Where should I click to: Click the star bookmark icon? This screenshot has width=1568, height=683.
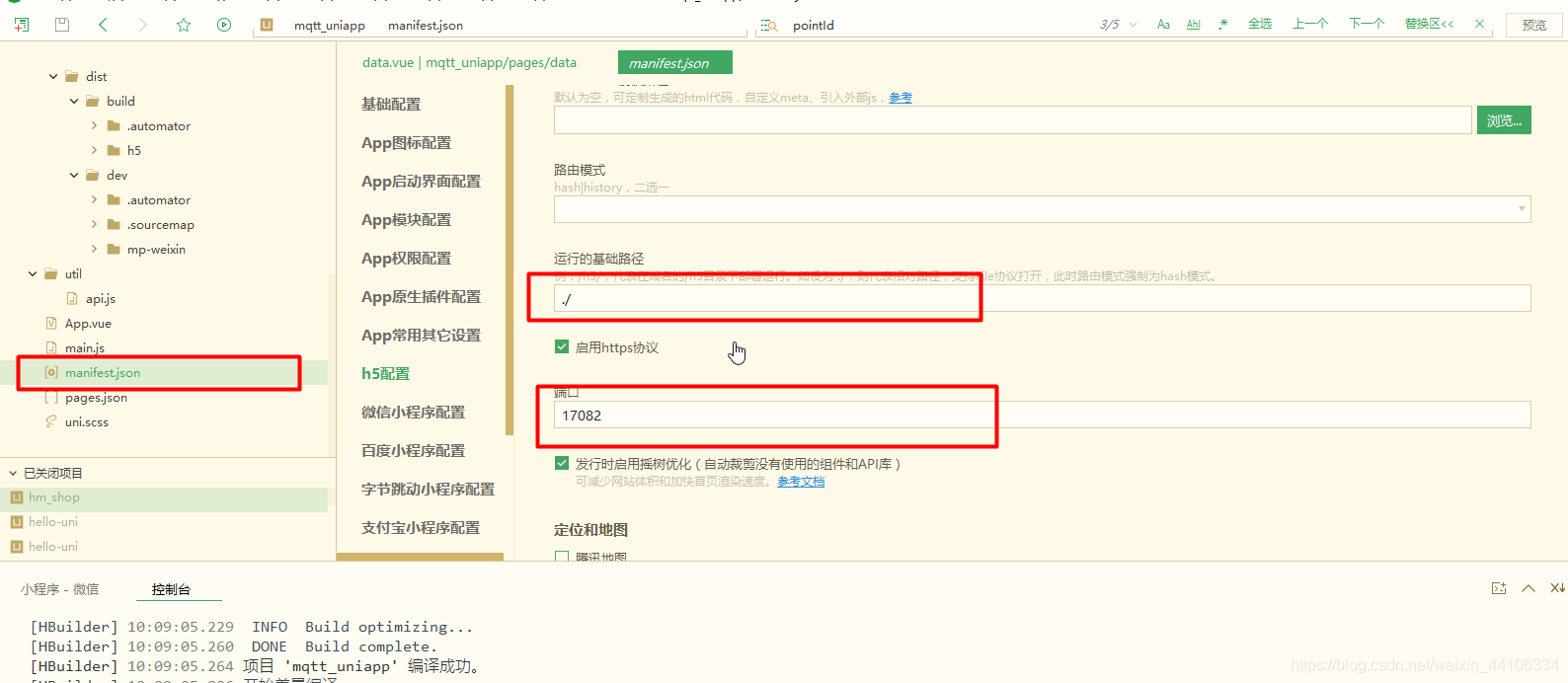tap(184, 25)
